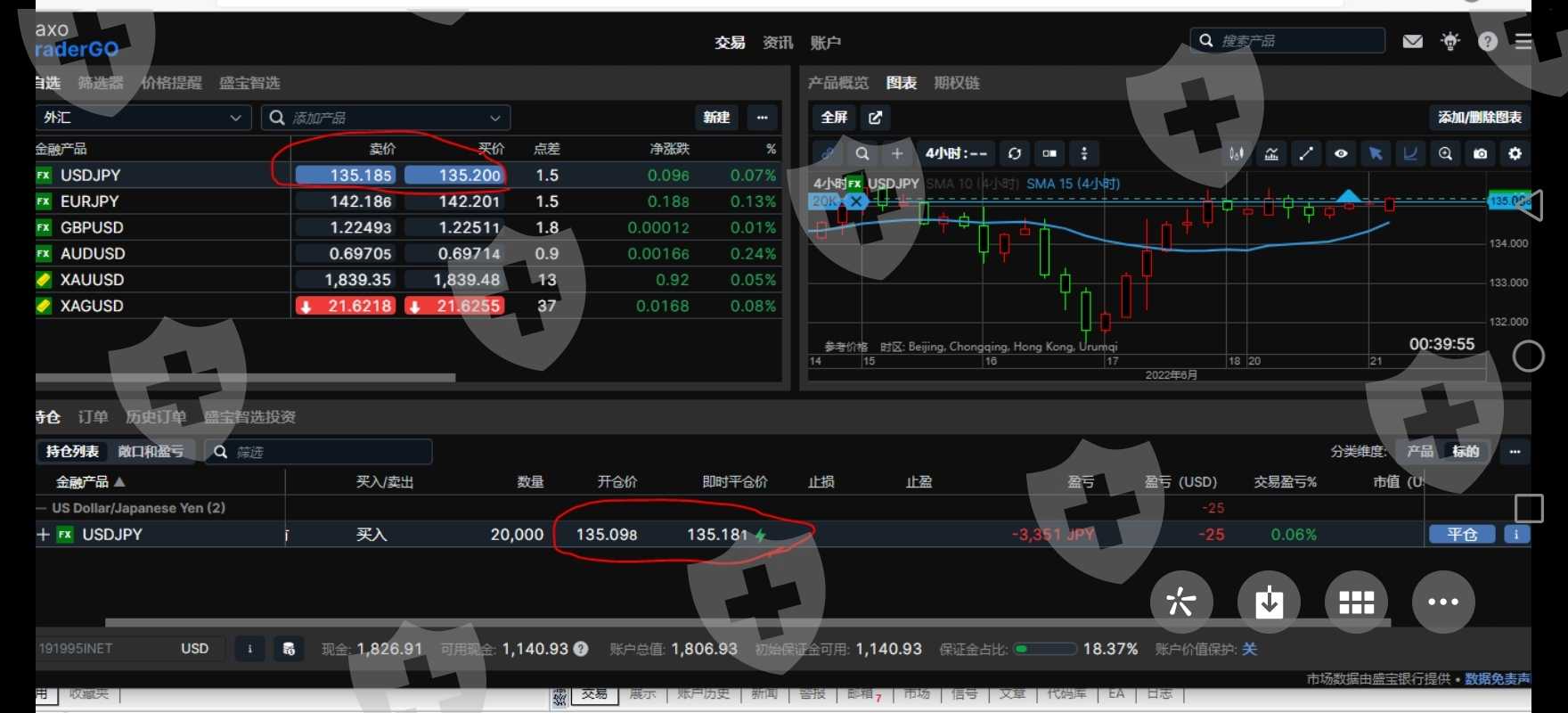1568x713 pixels.
Task: Open chart settings gear icon
Action: pos(1515,153)
